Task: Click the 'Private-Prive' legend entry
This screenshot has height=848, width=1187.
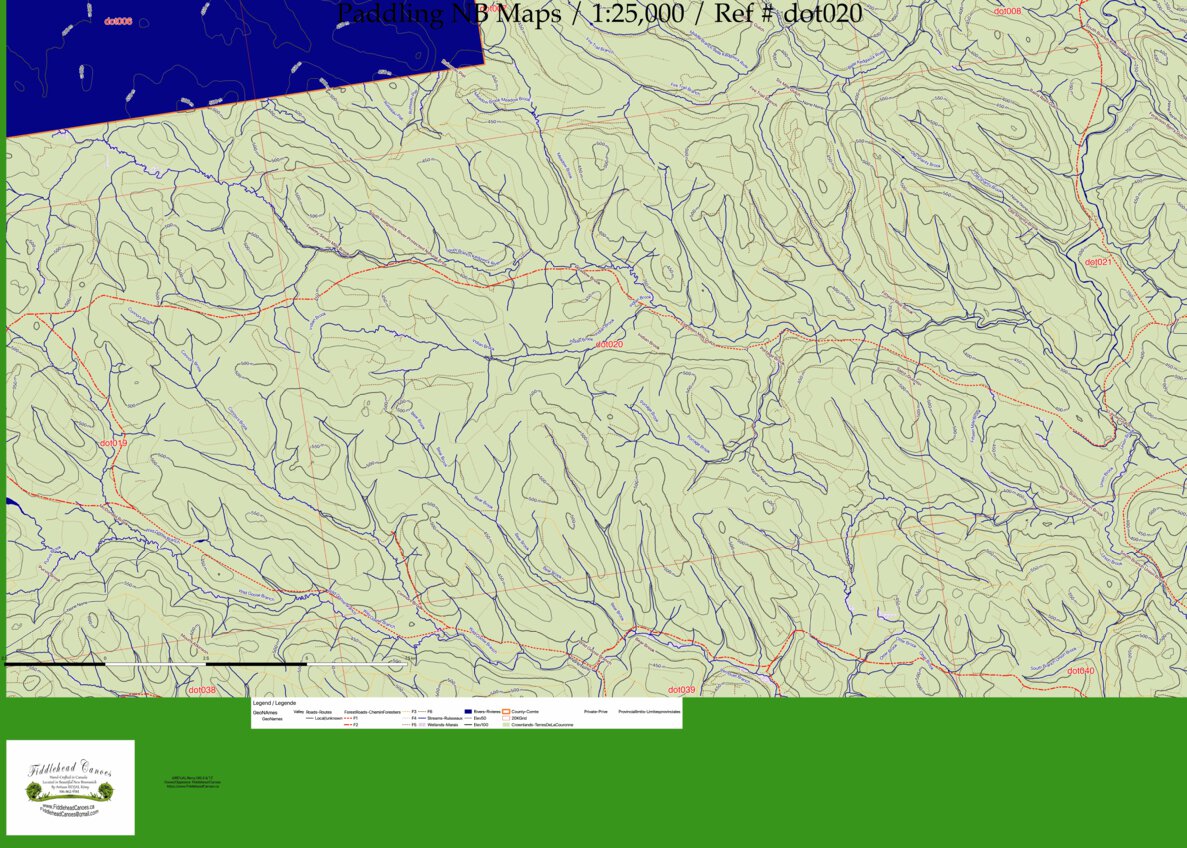Action: [596, 712]
